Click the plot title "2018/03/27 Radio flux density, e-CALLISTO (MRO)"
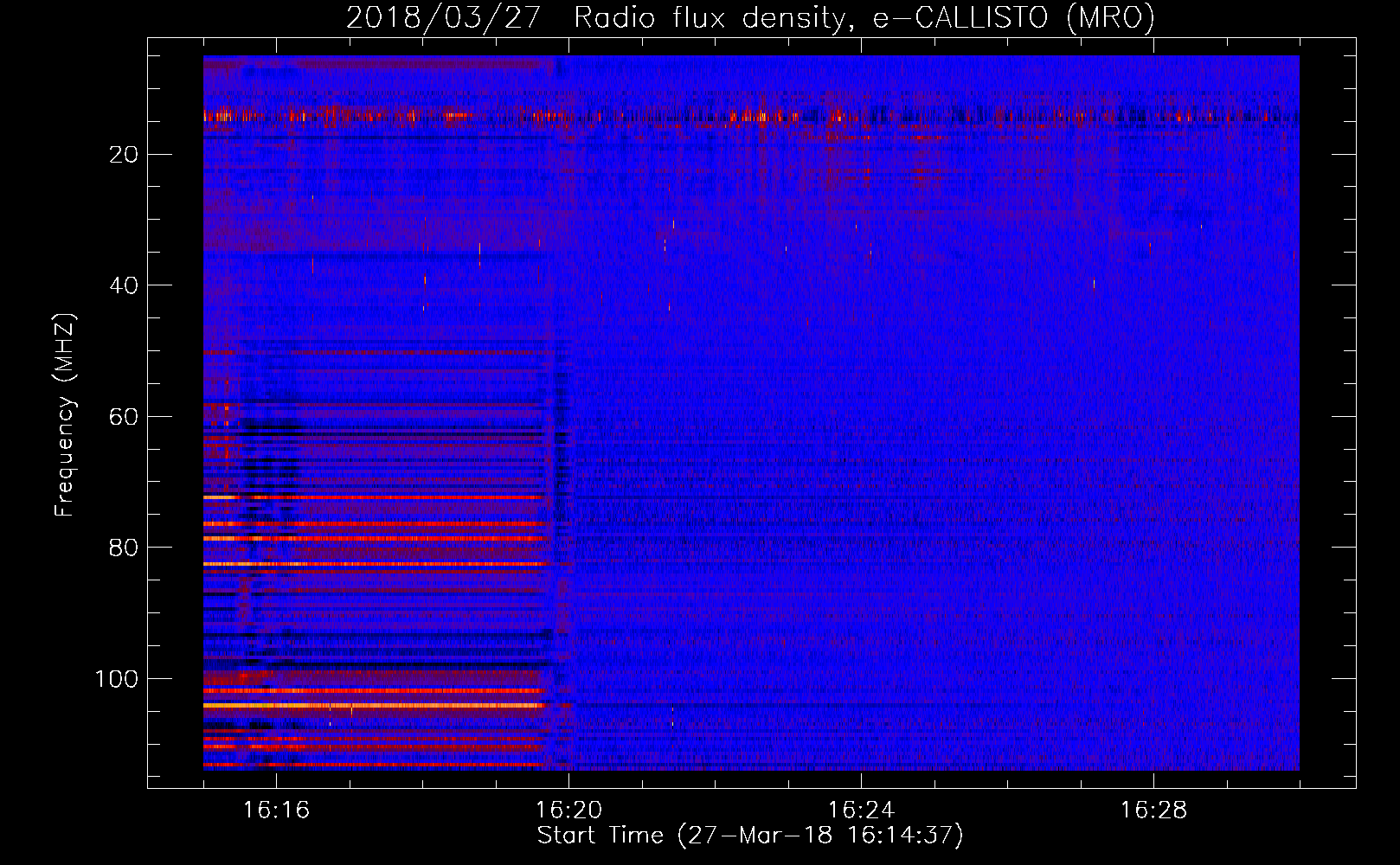1400x865 pixels. [x=750, y=17]
